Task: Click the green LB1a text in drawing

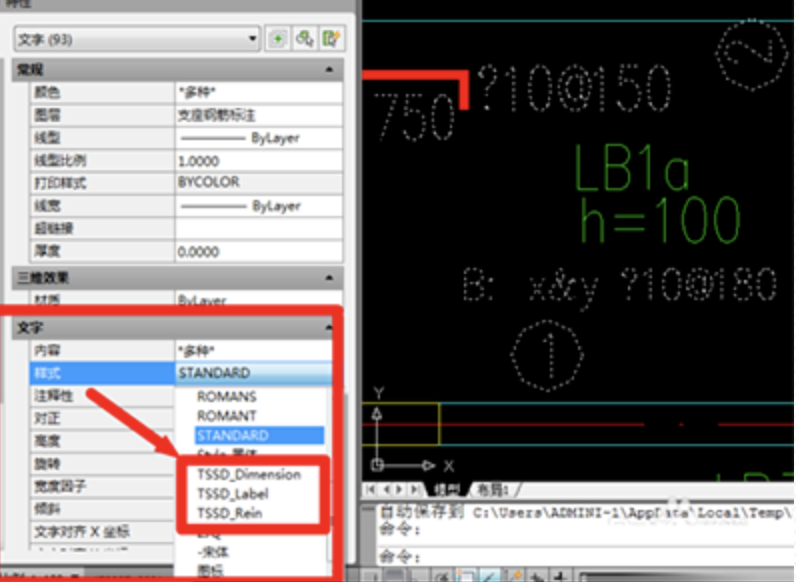Action: pos(632,168)
